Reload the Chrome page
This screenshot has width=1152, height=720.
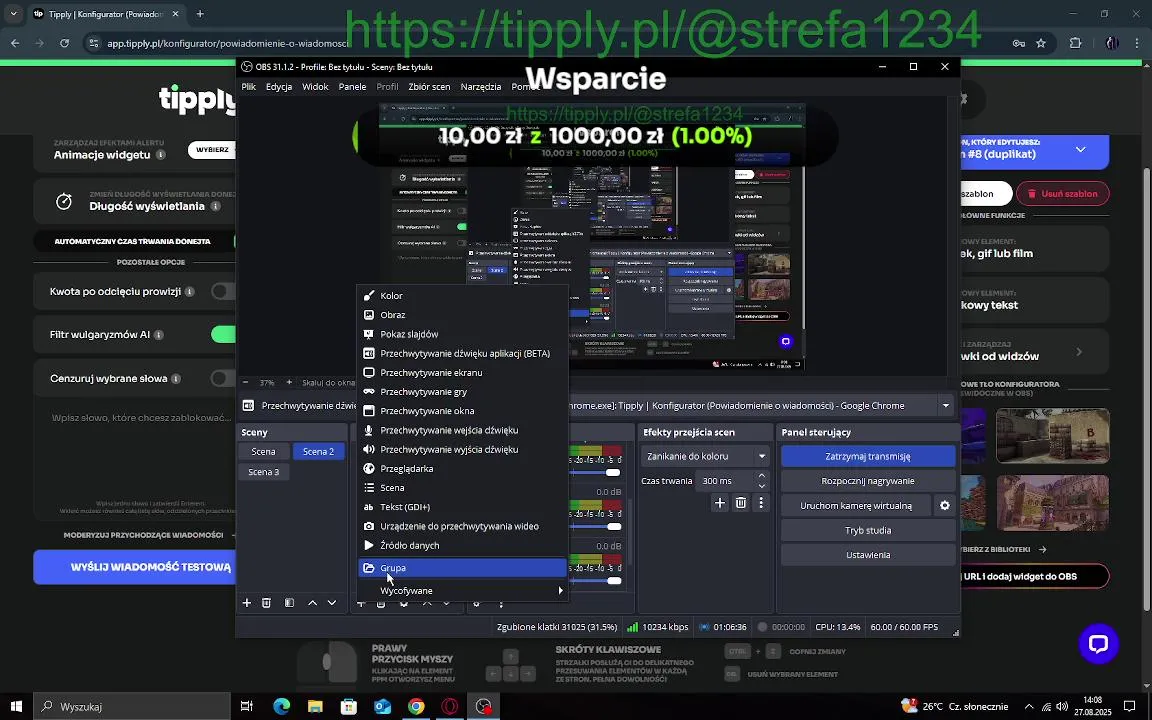(65, 43)
